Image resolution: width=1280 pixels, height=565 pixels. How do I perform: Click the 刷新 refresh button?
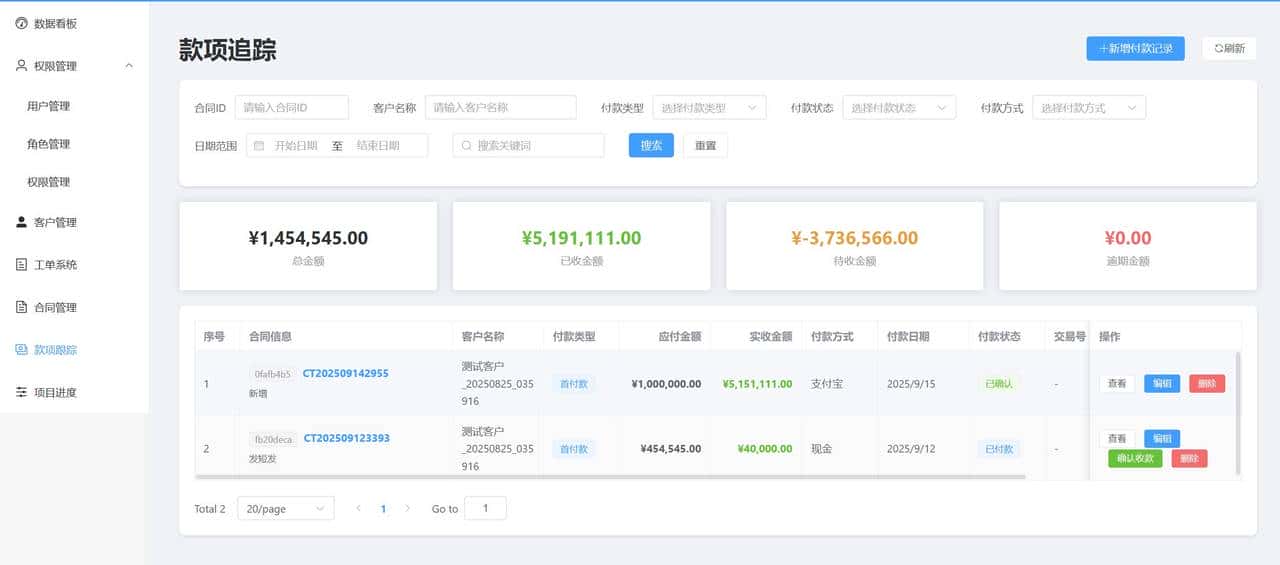(x=1229, y=48)
